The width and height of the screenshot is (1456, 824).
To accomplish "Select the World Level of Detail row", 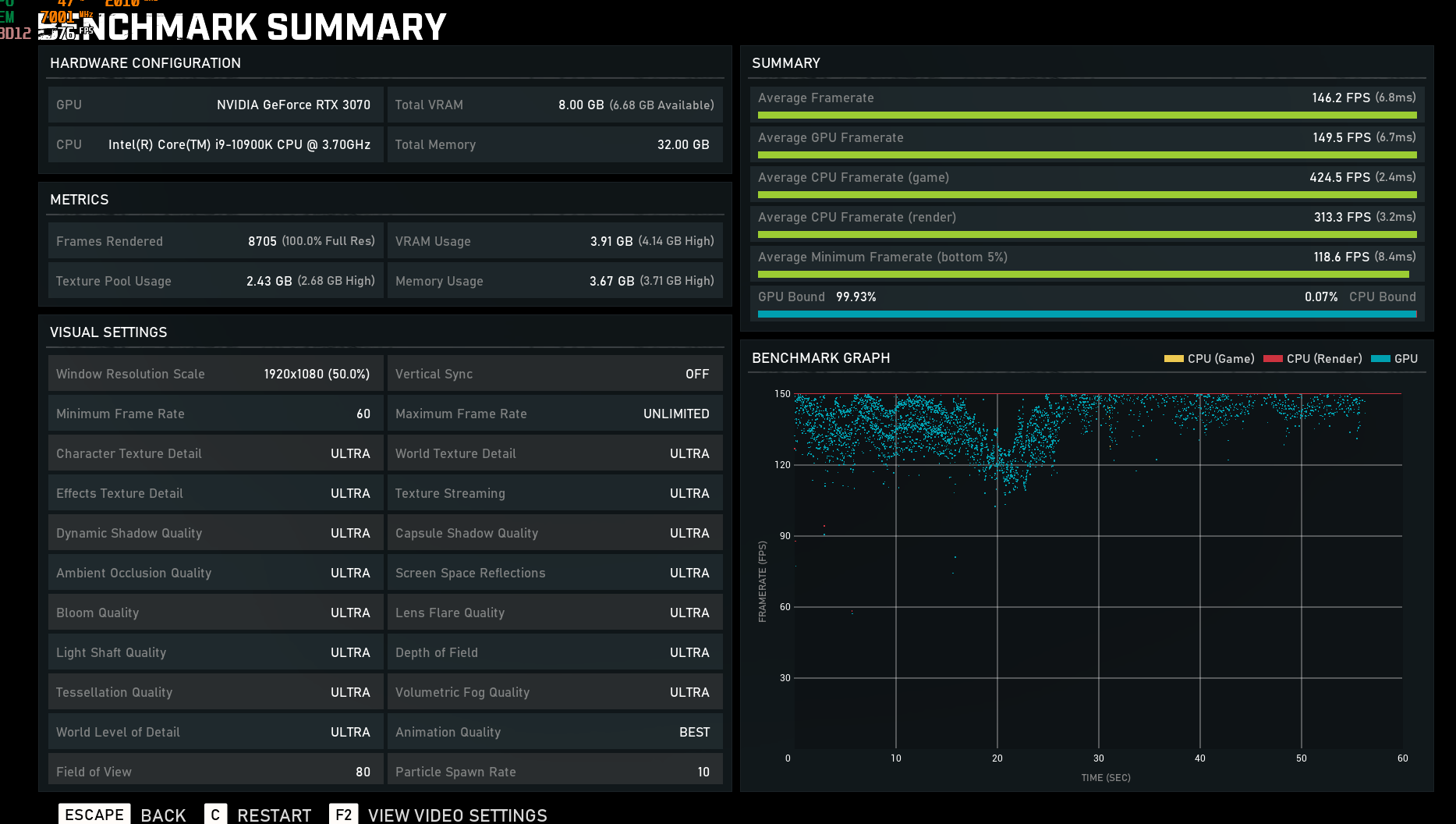I will (216, 732).
